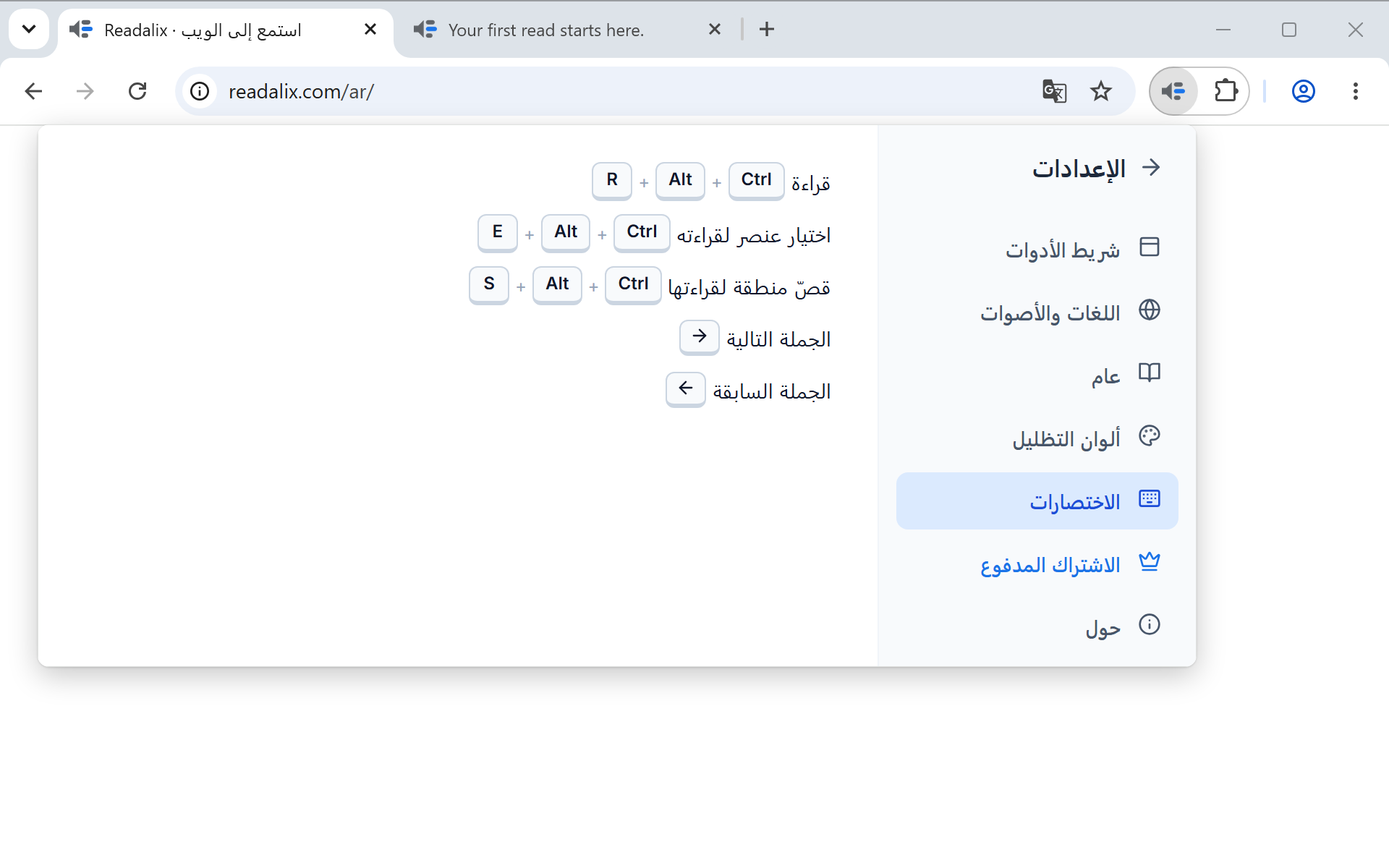Open الاشتراك المدفوع premium subscription link
1389x868 pixels.
pyautogui.click(x=1037, y=564)
